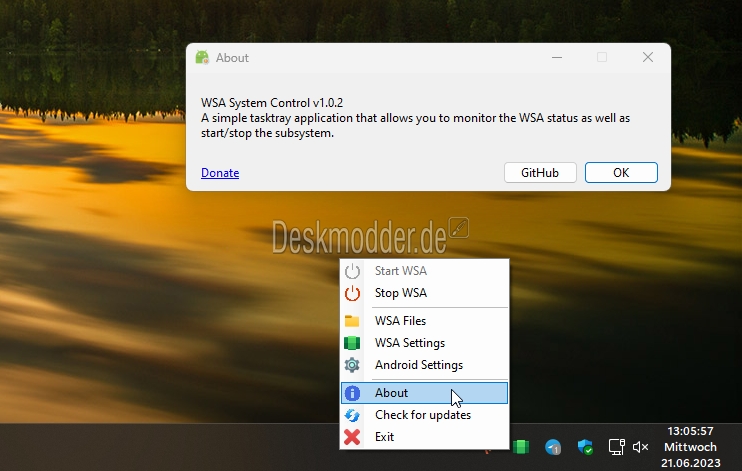Click the yellow WSA Files folder icon
The image size is (742, 471).
[352, 321]
